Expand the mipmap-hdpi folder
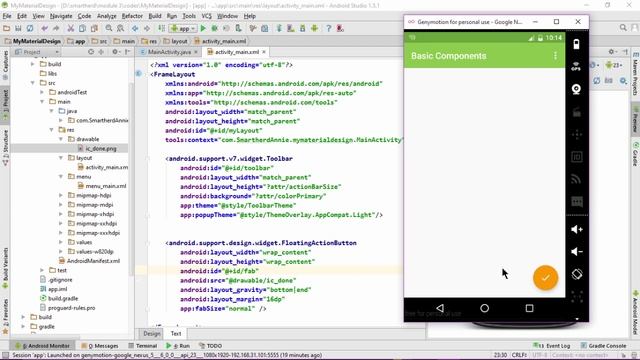This screenshot has height=360, width=640. [61, 195]
